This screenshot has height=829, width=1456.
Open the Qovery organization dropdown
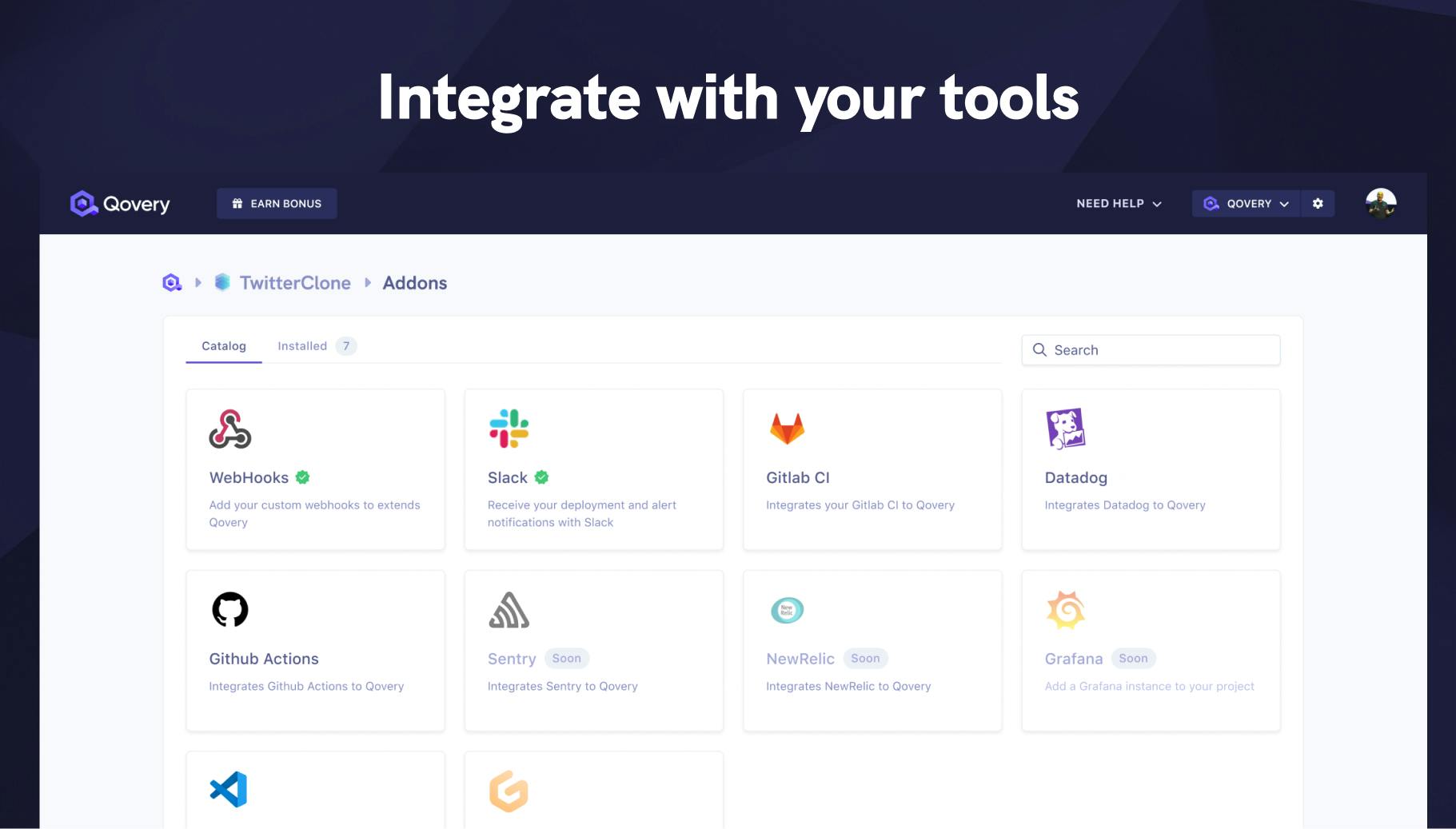(1247, 204)
